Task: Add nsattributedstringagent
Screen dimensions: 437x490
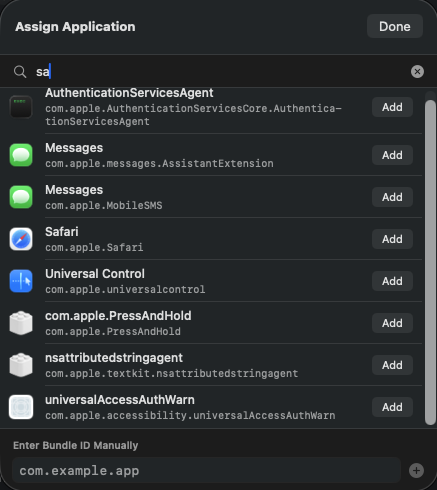Action: click(392, 365)
